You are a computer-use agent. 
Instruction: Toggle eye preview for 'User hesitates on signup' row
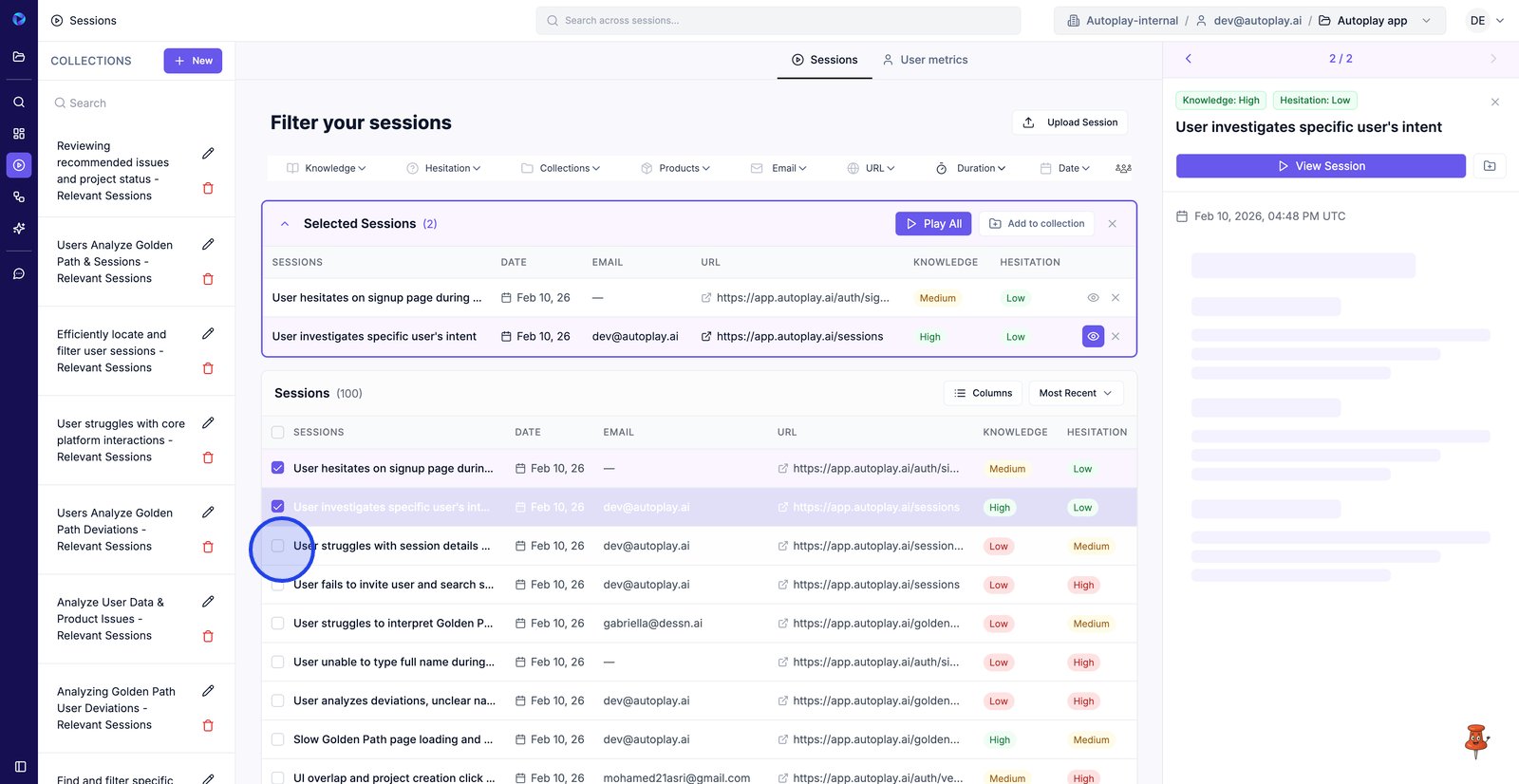(1093, 298)
